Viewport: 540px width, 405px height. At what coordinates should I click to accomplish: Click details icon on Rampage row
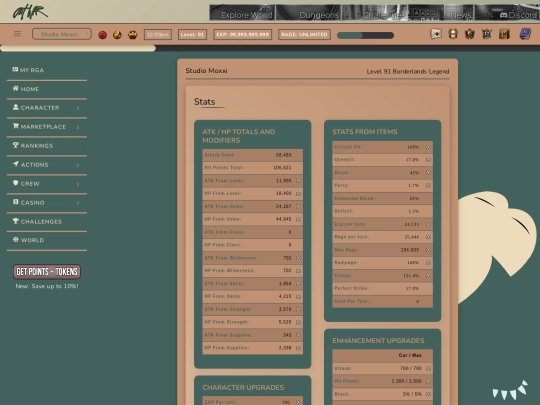pos(428,263)
